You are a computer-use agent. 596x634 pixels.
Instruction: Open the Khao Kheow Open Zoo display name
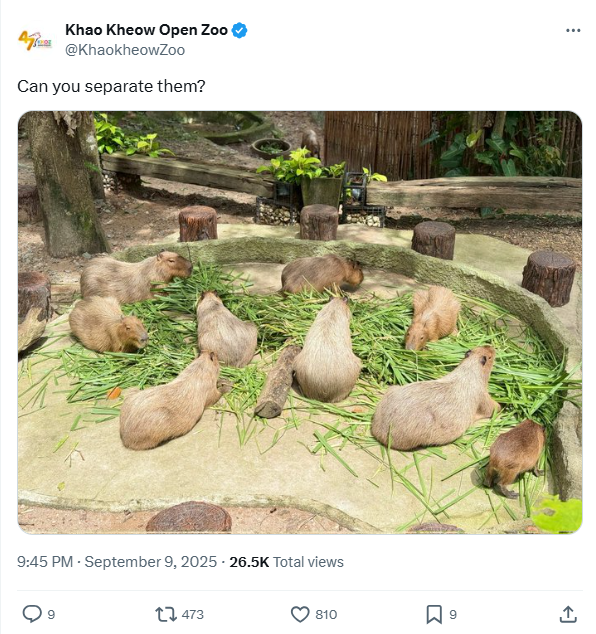(146, 30)
